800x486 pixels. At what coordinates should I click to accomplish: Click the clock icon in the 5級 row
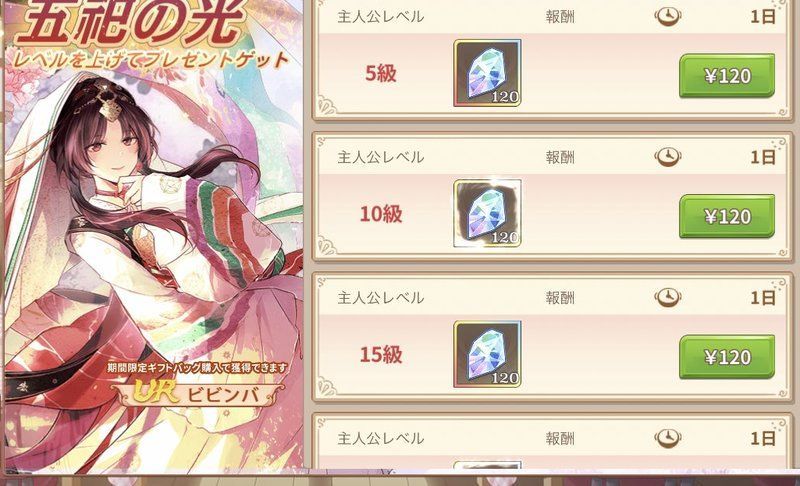pos(668,17)
